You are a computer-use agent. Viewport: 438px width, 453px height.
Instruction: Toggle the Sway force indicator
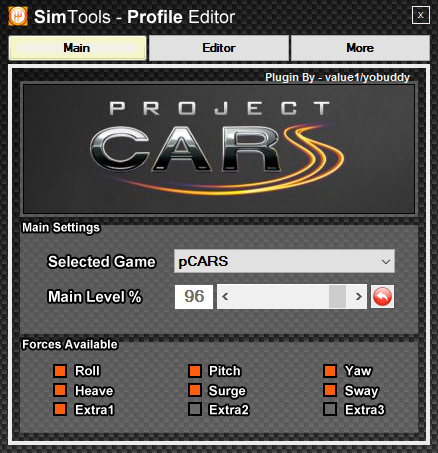click(330, 390)
